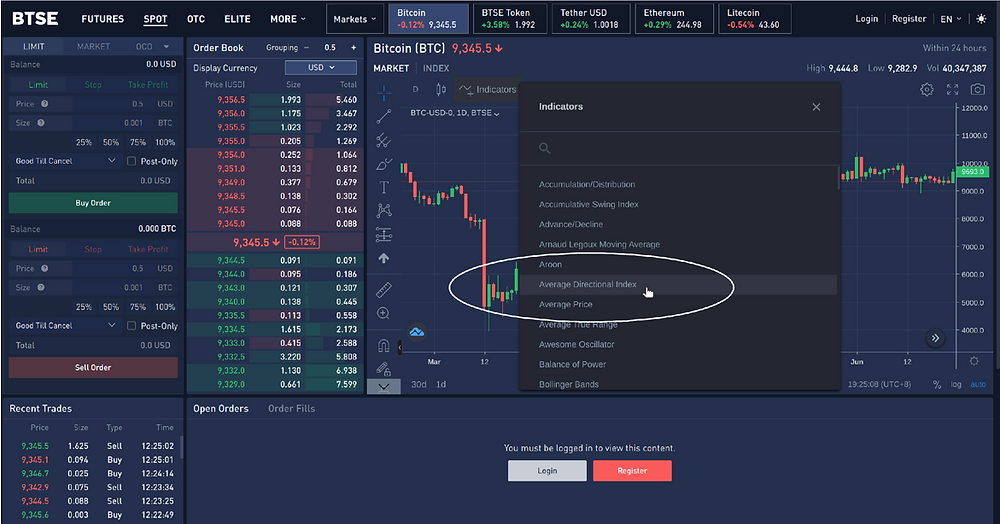The image size is (1000, 524).
Task: Expand the BTC-USD-0, 1D, BTSE legend
Action: 455,113
